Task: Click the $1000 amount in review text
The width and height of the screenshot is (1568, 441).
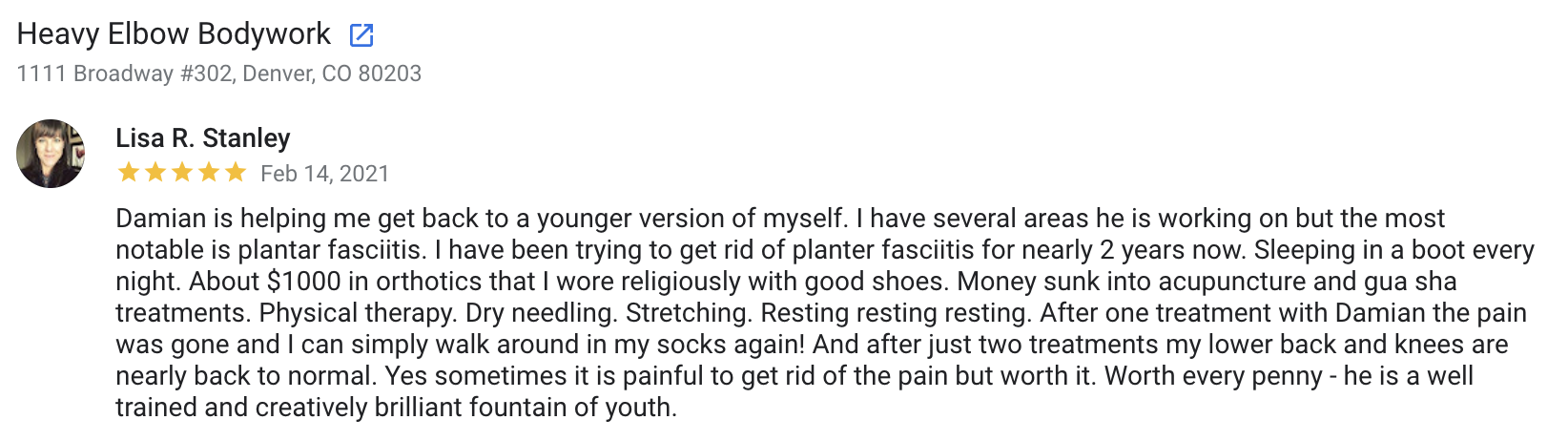Action: [303, 282]
